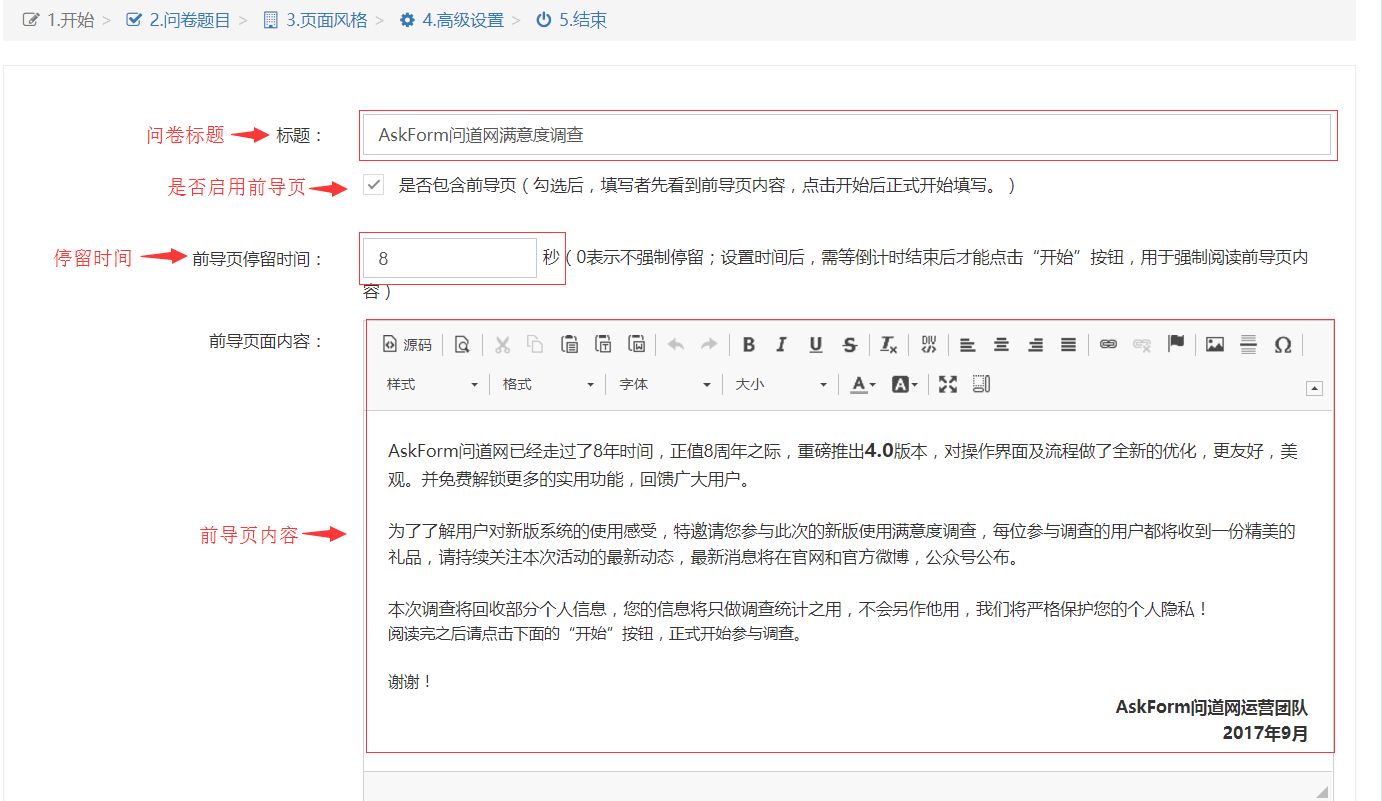The width and height of the screenshot is (1382, 801).
Task: Align text left
Action: tap(967, 345)
